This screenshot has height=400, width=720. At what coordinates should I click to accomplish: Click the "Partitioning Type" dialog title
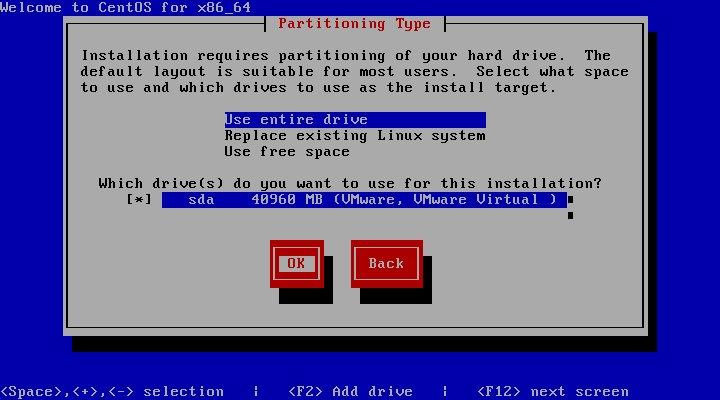pos(354,23)
